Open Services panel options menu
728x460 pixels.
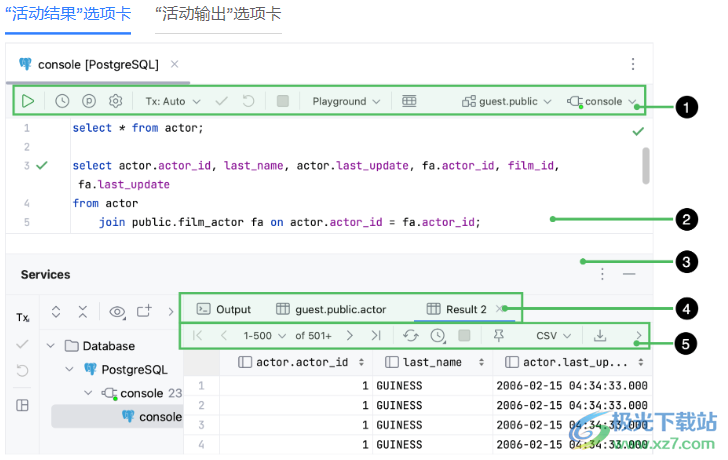[x=602, y=274]
